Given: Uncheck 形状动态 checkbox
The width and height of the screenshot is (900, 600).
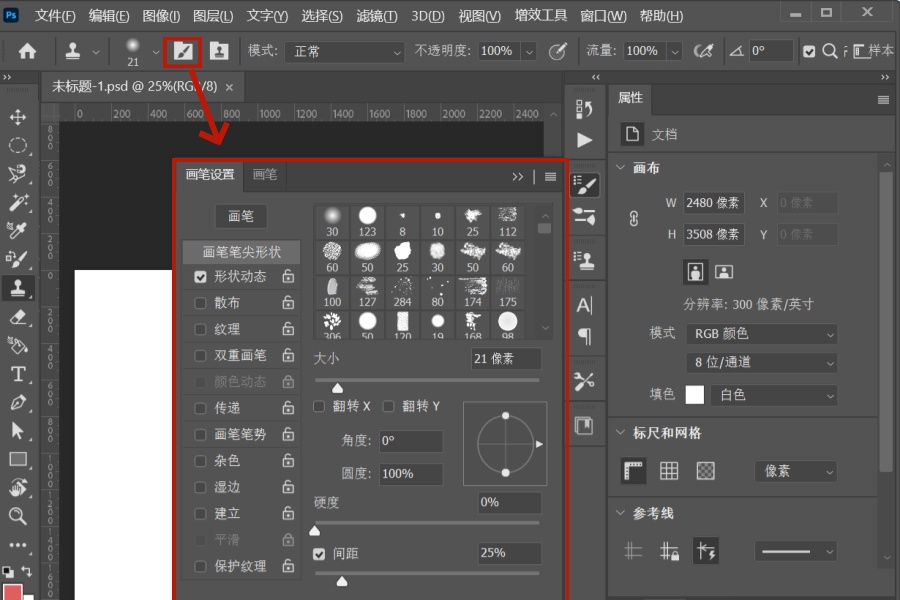Looking at the screenshot, I should pyautogui.click(x=200, y=277).
